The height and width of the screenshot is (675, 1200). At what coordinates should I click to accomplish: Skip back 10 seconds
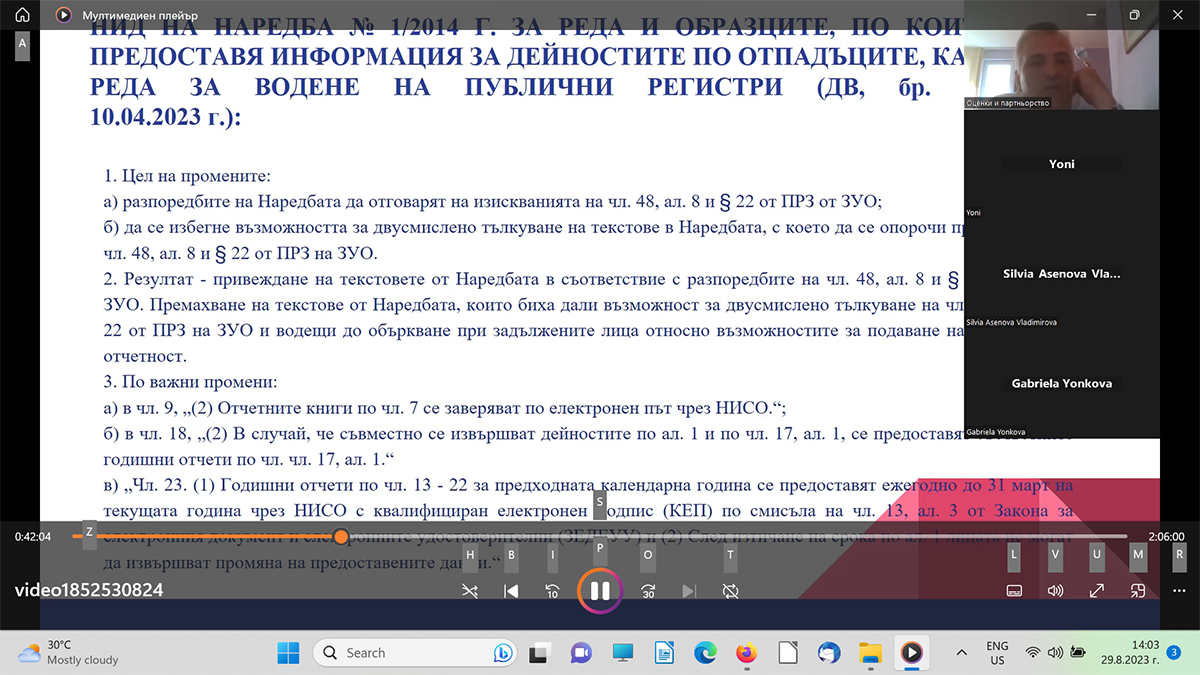click(552, 591)
